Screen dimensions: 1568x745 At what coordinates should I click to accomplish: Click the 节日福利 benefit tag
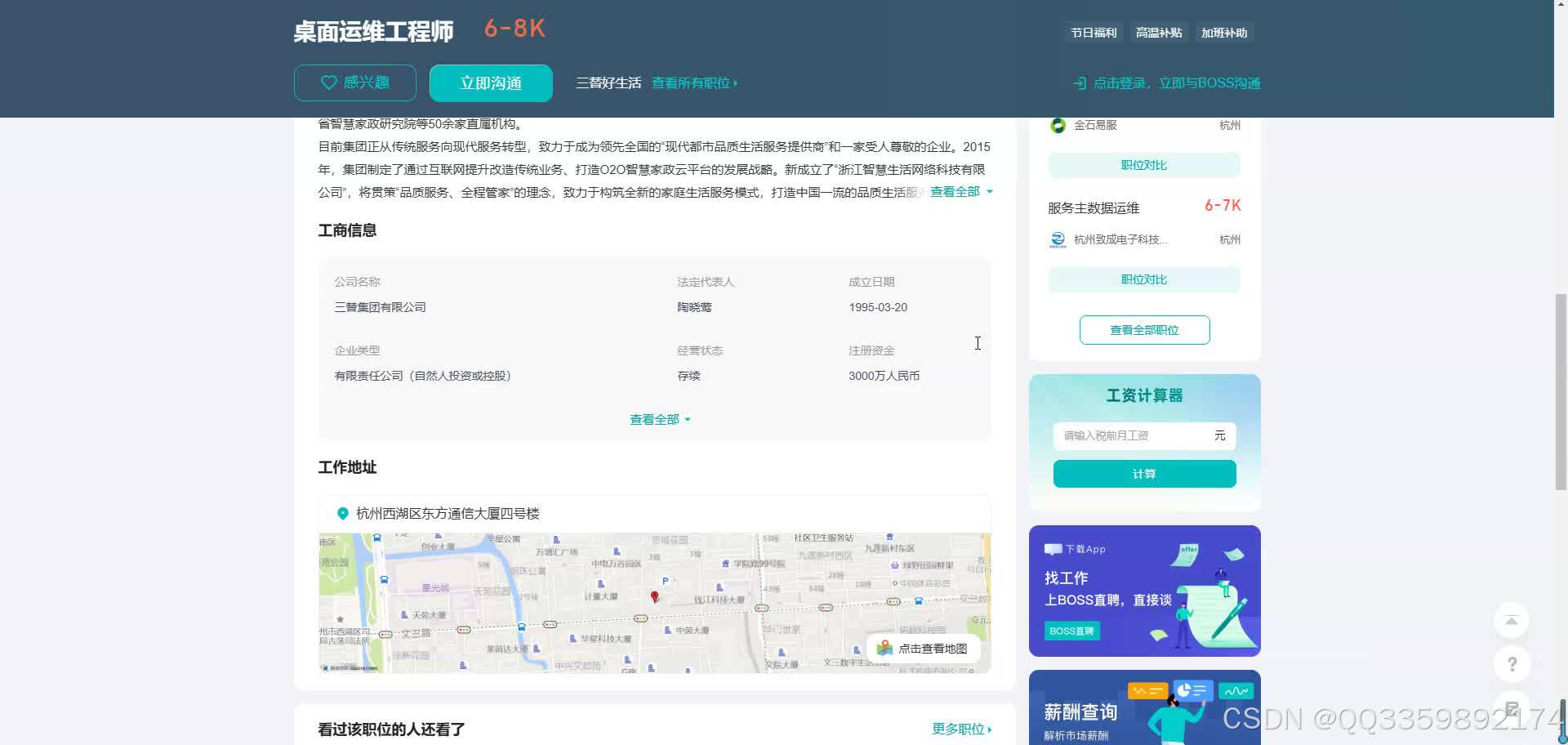1094,33
